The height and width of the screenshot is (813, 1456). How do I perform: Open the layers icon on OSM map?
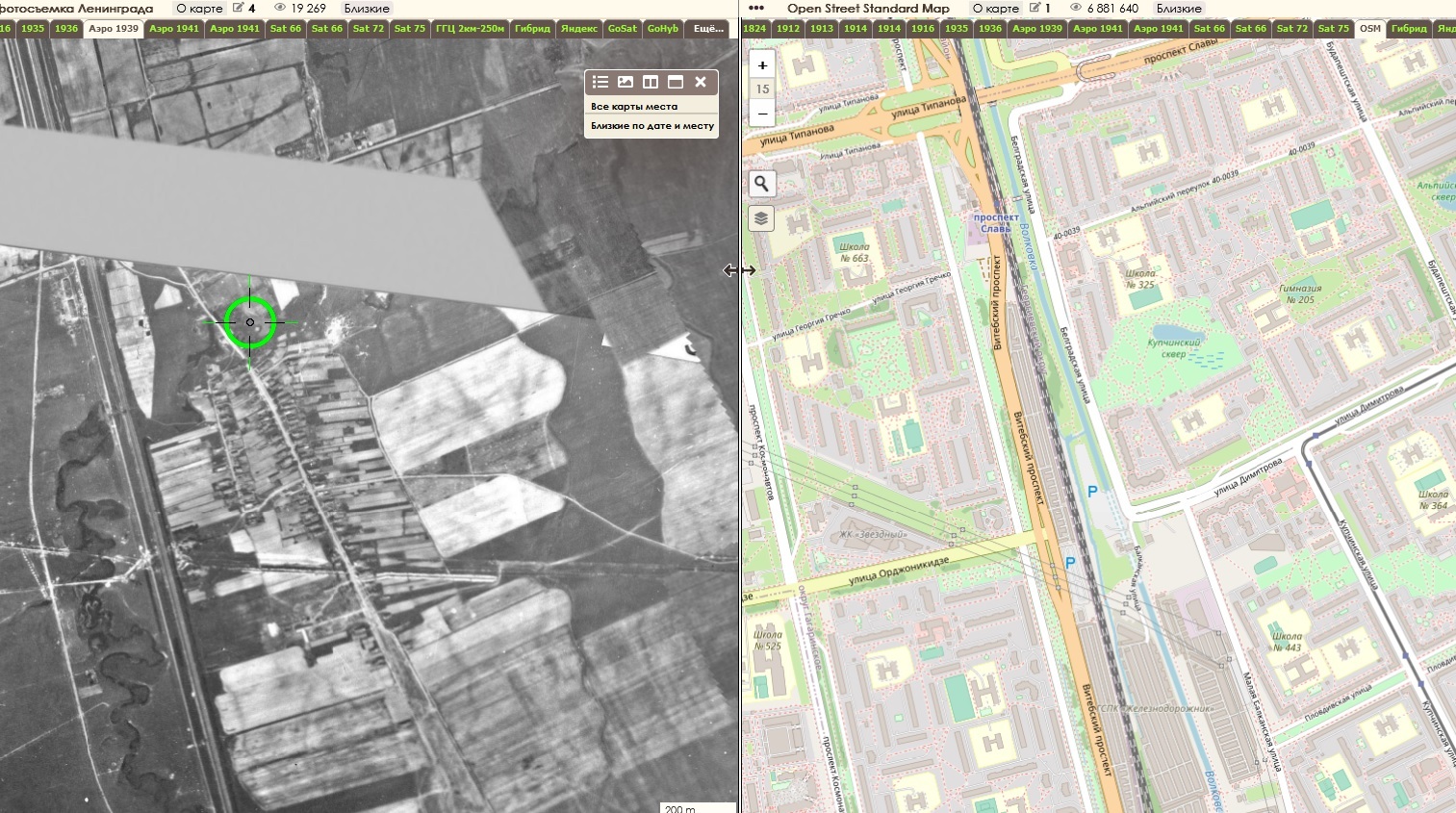click(761, 218)
